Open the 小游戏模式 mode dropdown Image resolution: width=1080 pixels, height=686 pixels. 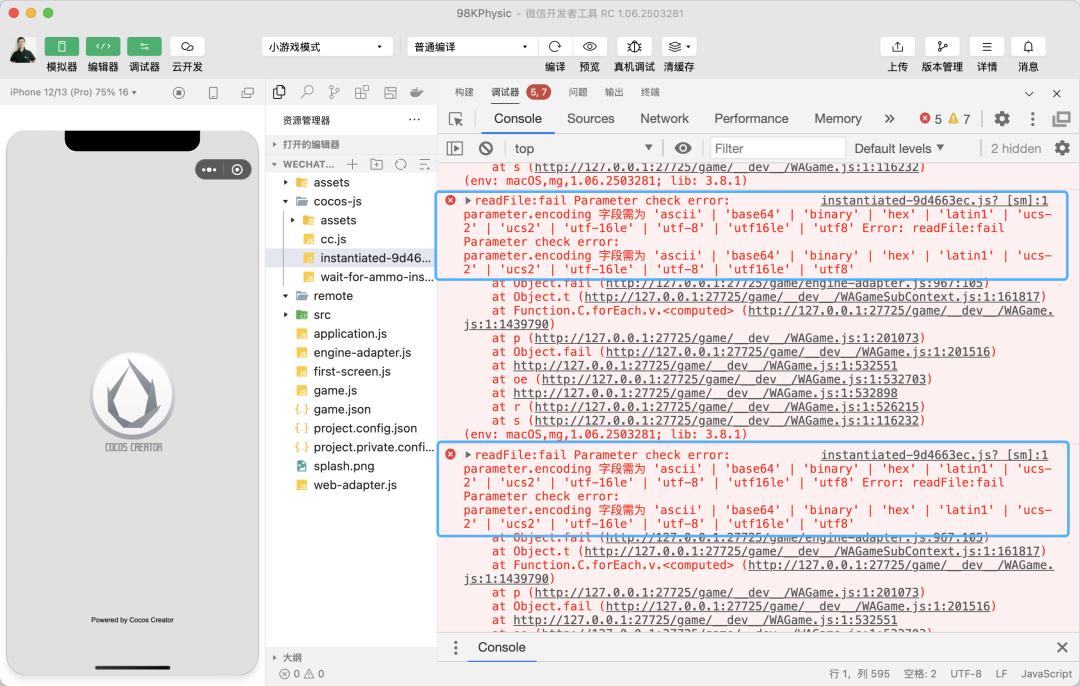326,47
